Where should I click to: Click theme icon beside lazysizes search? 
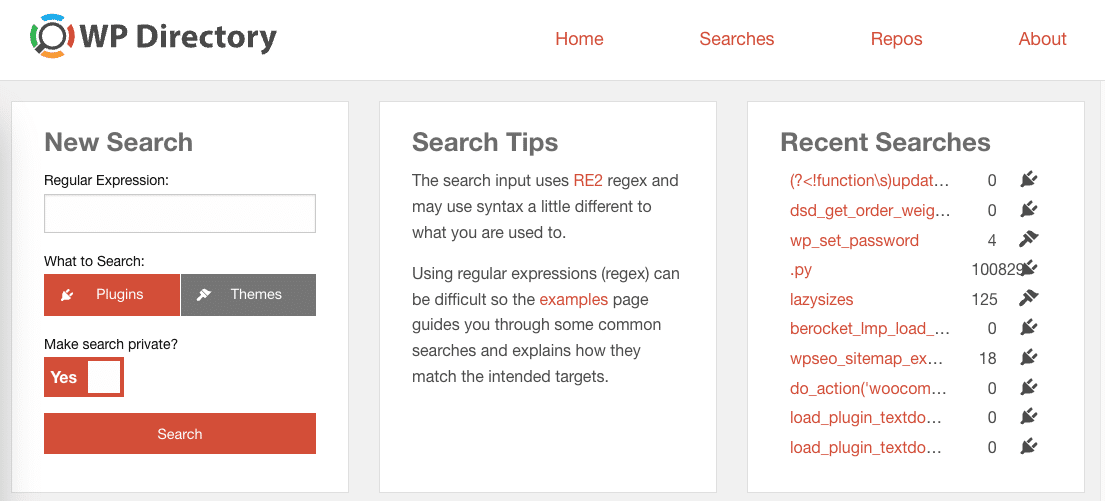[x=1029, y=299]
